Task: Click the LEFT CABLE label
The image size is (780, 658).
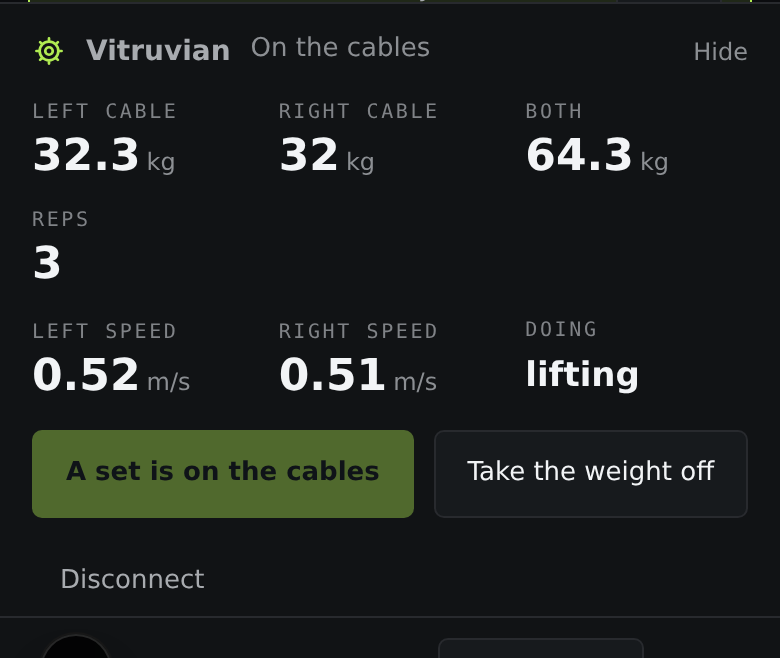Action: tap(104, 111)
